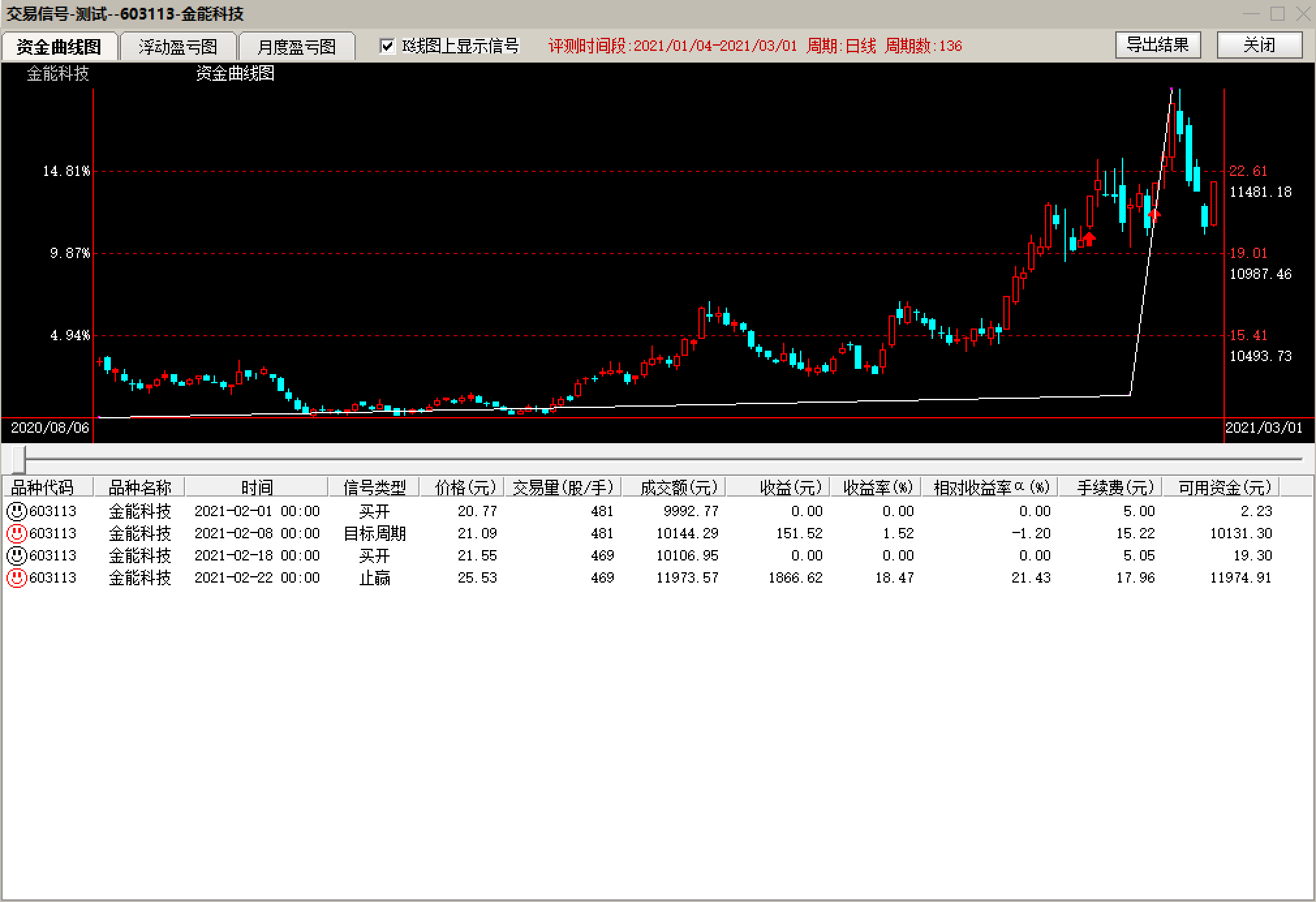The image size is (1316, 902).
Task: Click the 成交额(元) column header
Action: (674, 487)
